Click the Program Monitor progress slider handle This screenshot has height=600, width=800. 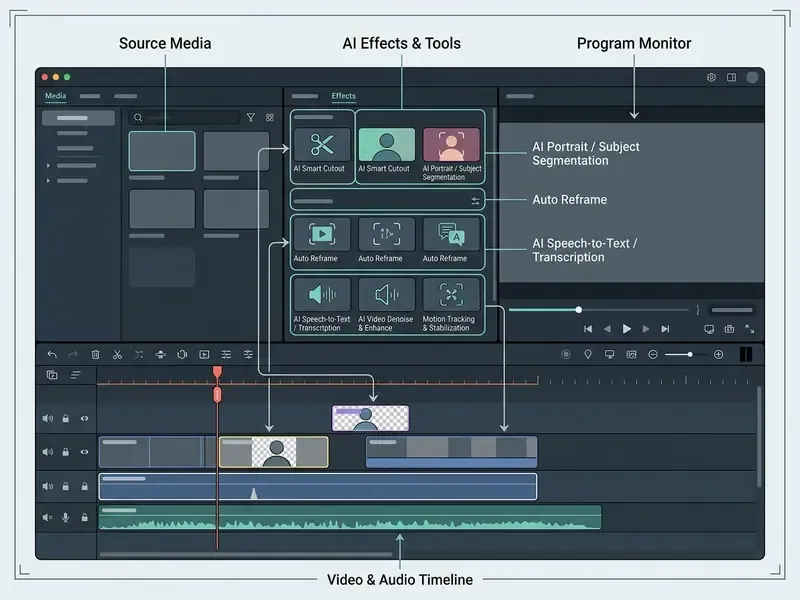click(x=579, y=310)
